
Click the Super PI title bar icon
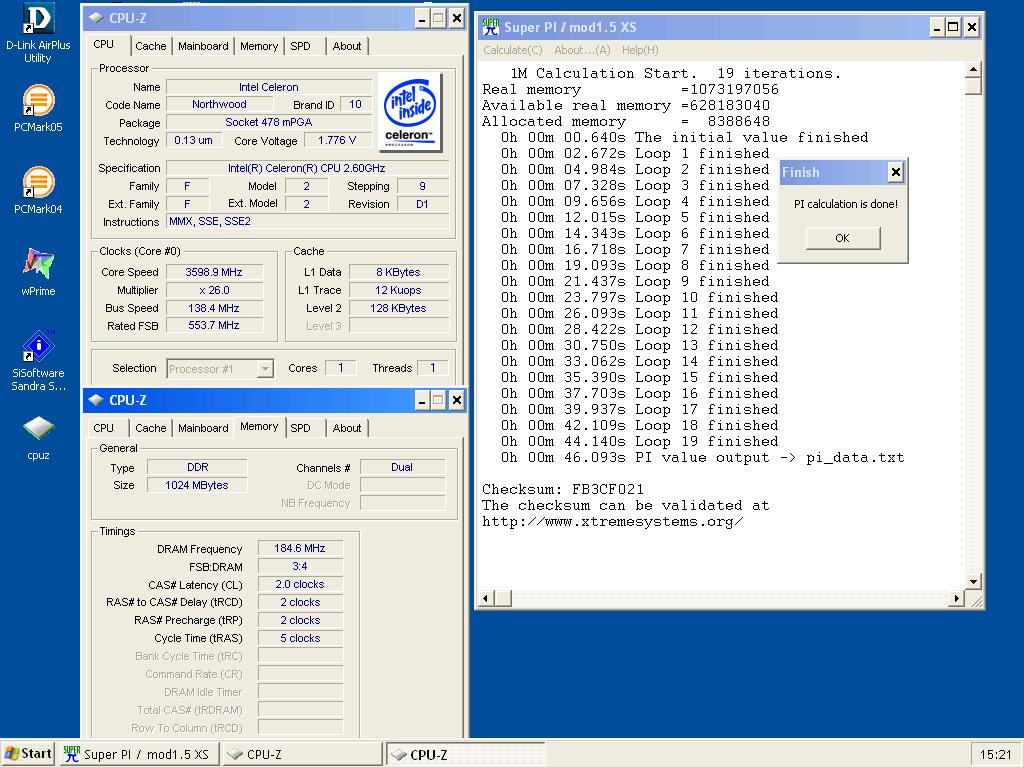(x=490, y=27)
